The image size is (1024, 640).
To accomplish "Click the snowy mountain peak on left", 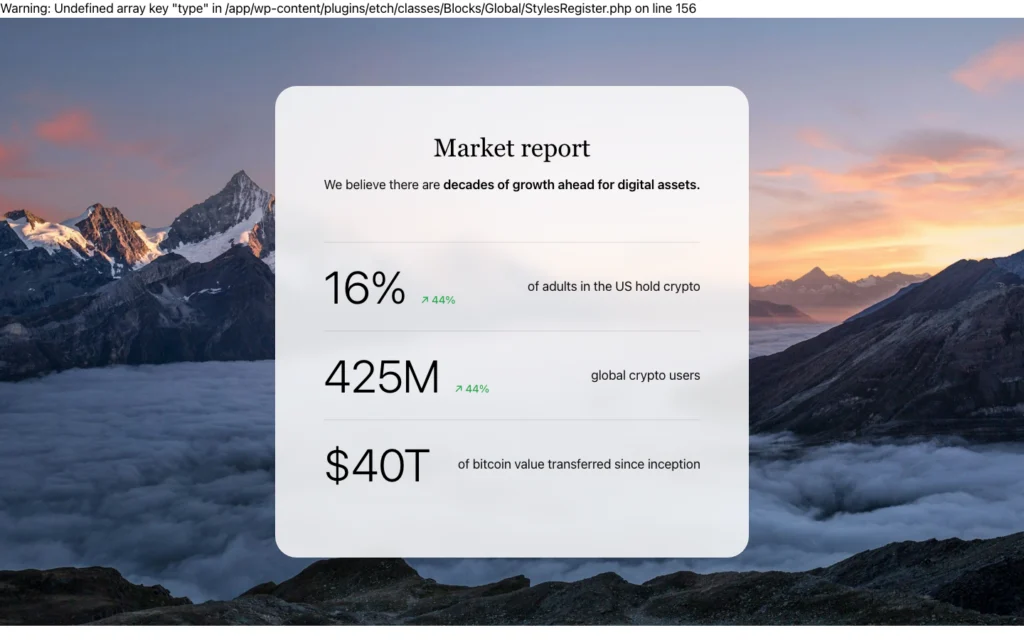I will (238, 190).
